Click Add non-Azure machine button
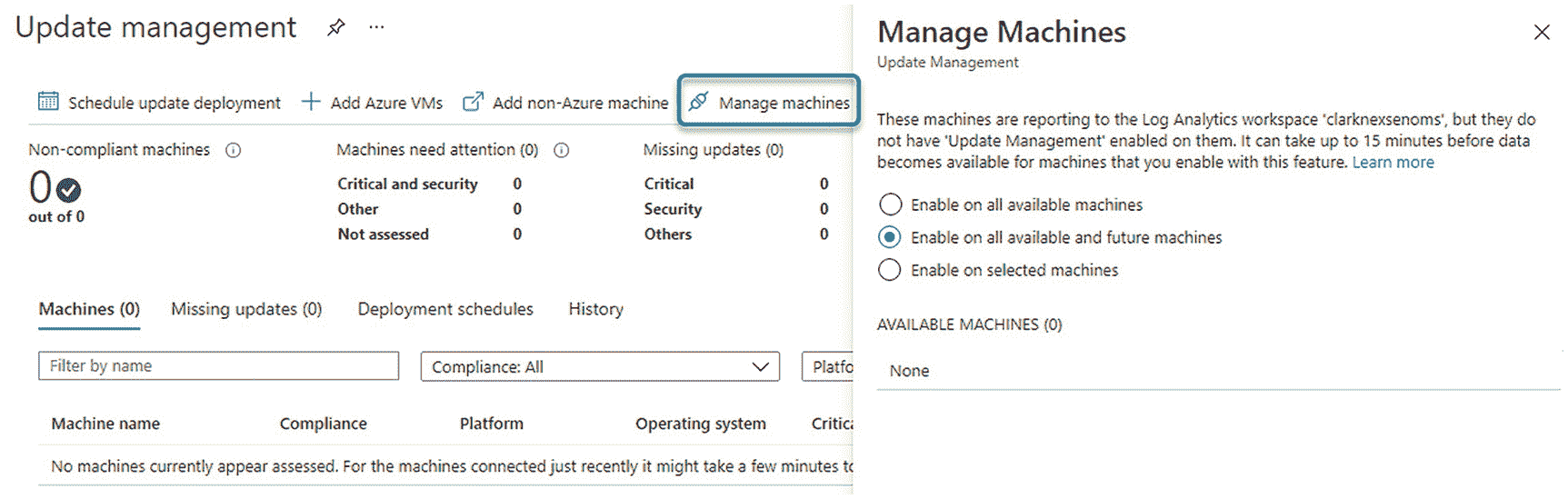 [x=565, y=102]
